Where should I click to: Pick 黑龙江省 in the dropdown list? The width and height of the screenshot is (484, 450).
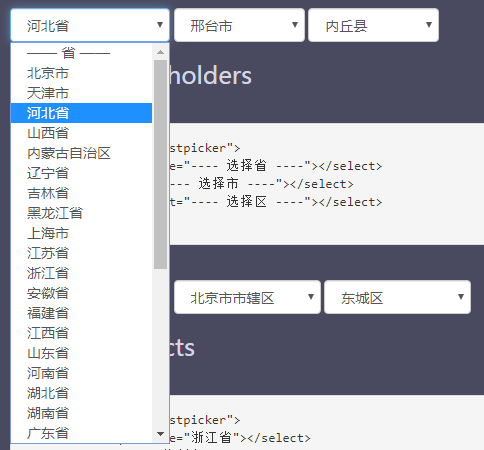tap(81, 213)
